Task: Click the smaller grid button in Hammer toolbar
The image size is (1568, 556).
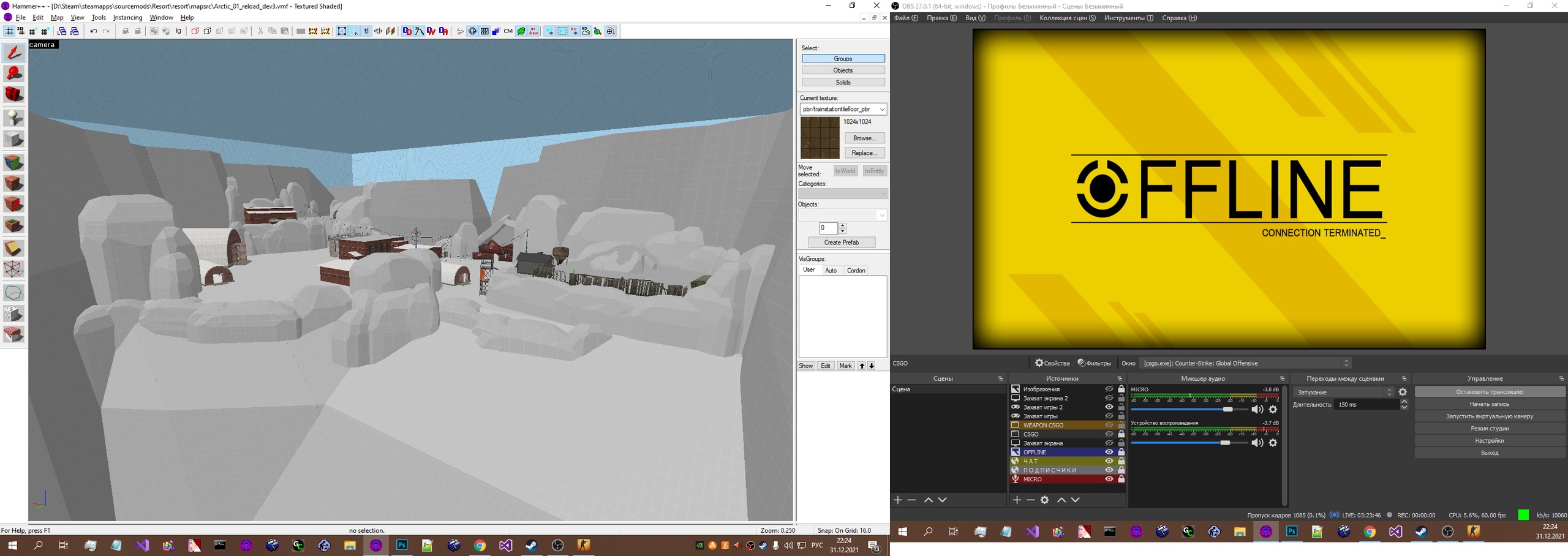Action: coord(32,31)
